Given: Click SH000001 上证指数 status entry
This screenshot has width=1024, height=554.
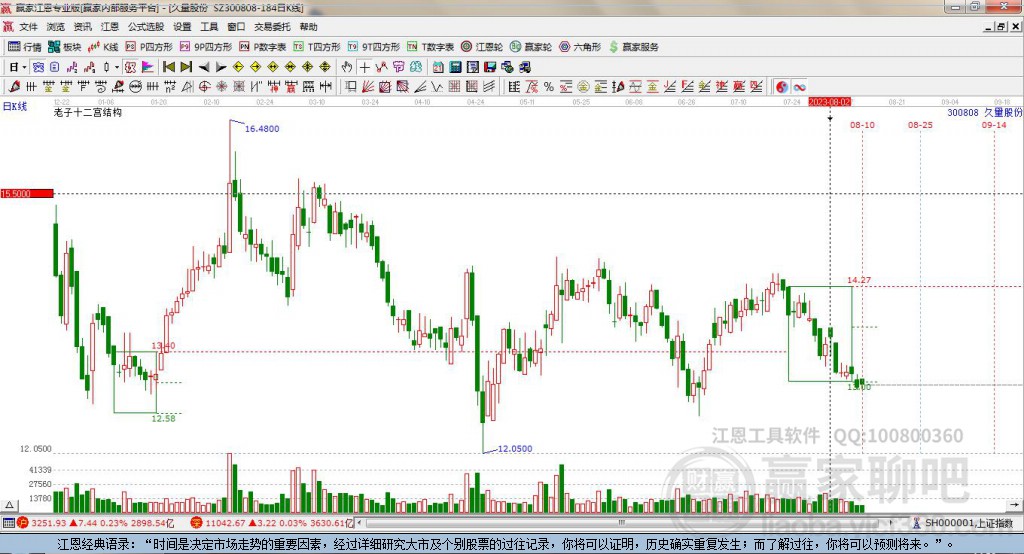Looking at the screenshot, I should [964, 523].
